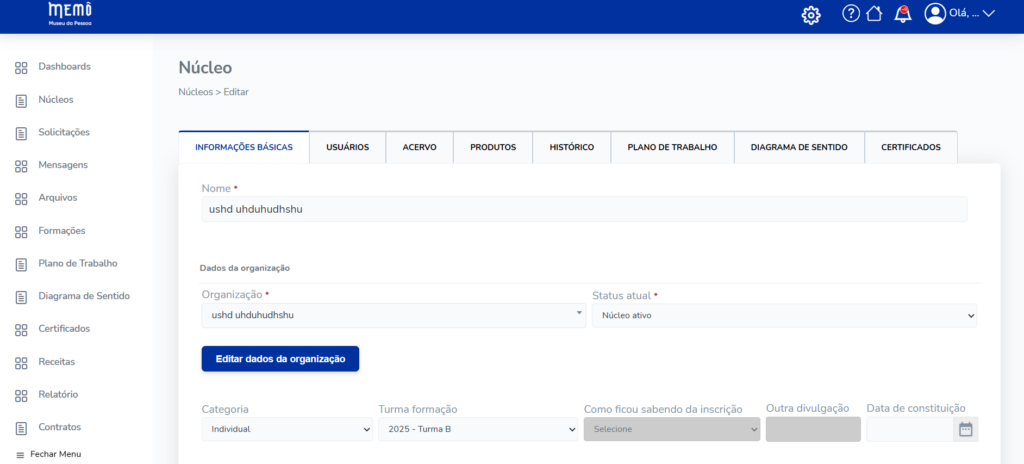Collapse sidebar with Fechar Menu
The height and width of the screenshot is (464, 1024).
click(x=48, y=454)
